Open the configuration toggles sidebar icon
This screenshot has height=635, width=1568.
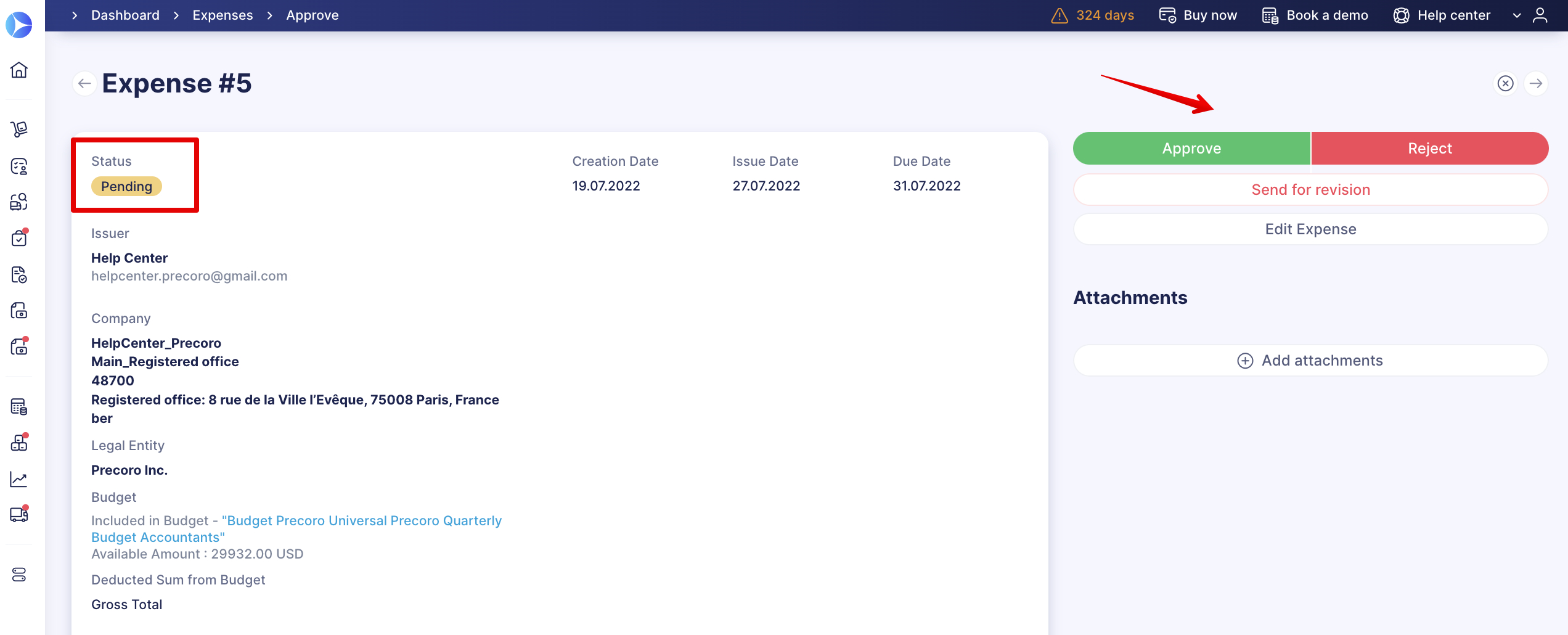19,575
